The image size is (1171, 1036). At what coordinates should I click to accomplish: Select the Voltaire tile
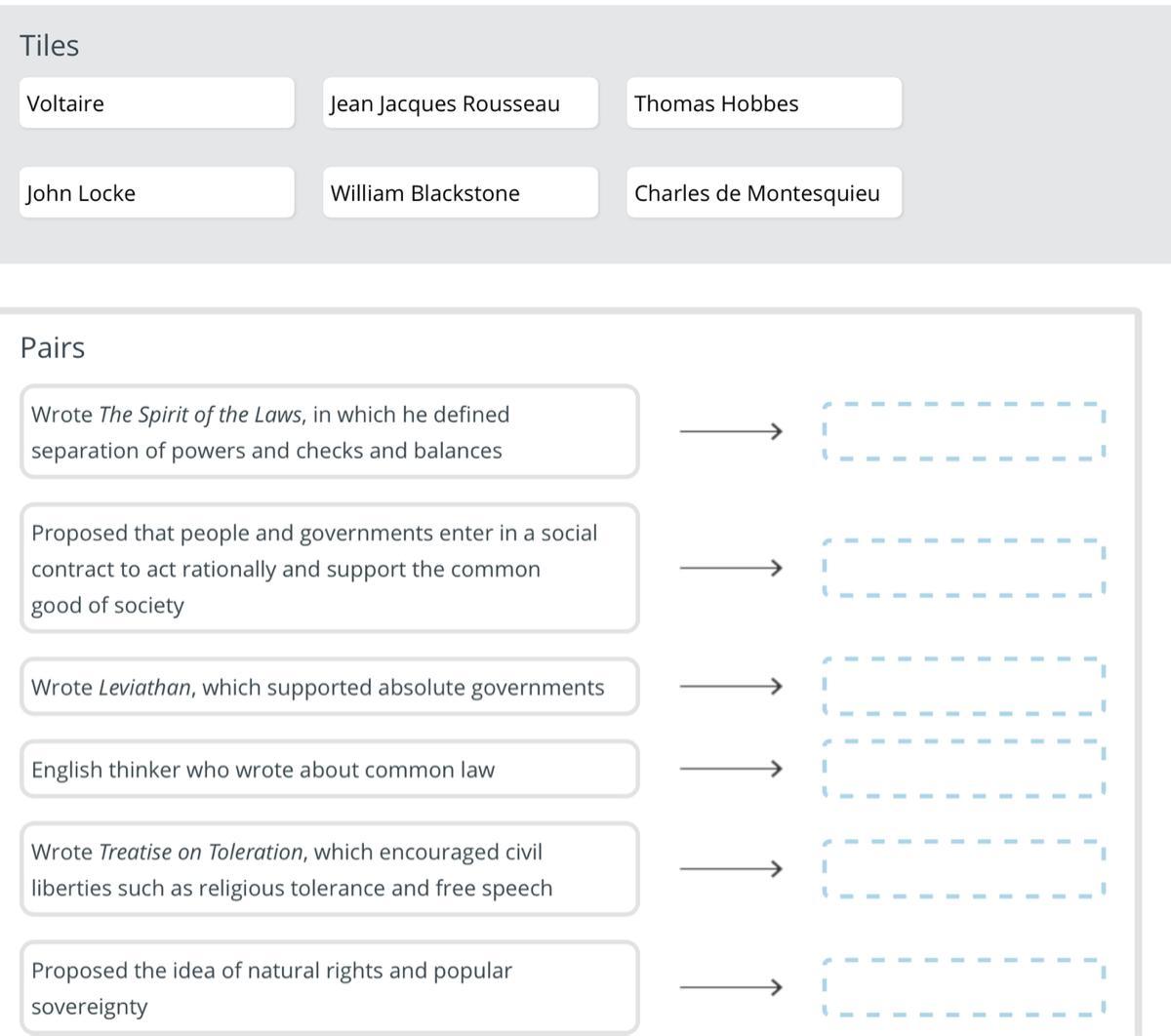coord(156,103)
